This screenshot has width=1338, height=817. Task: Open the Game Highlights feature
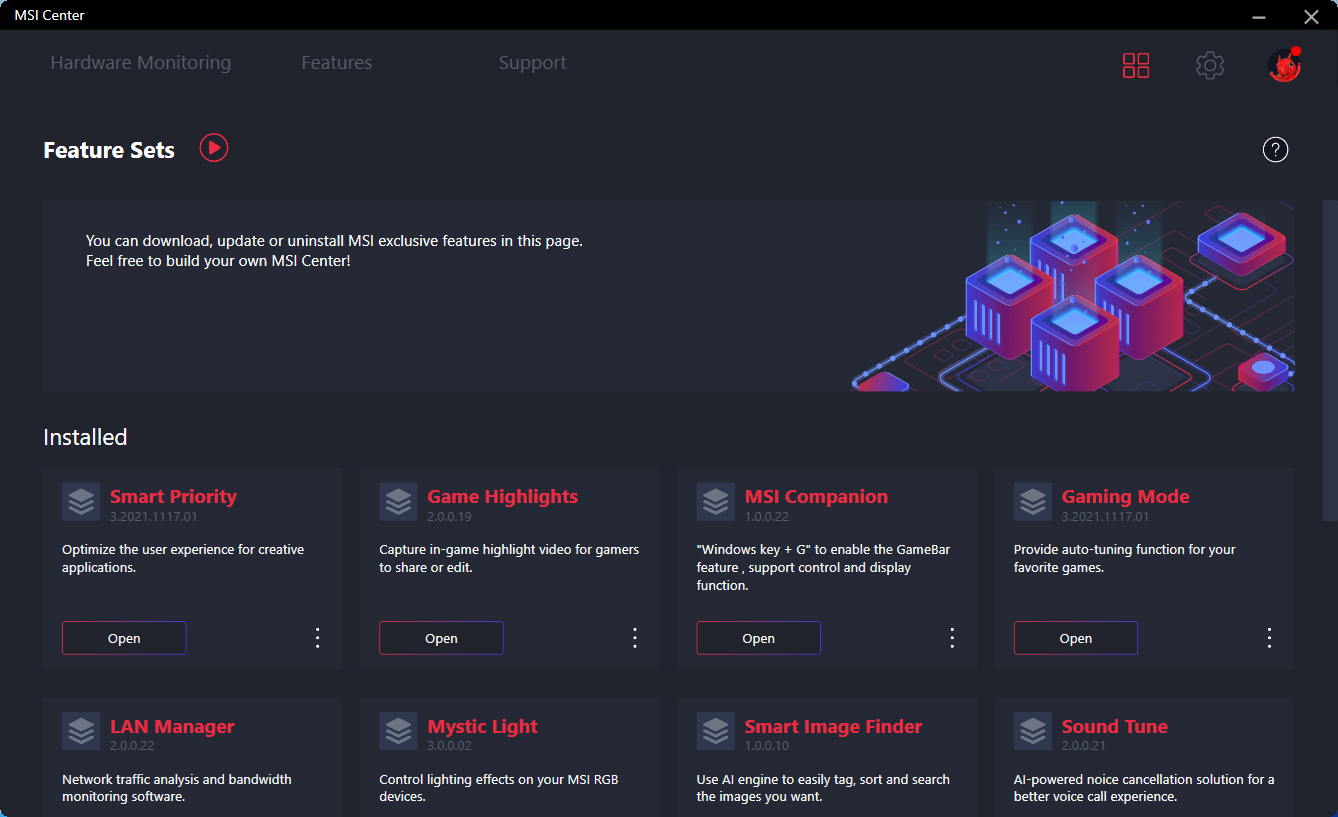(441, 638)
